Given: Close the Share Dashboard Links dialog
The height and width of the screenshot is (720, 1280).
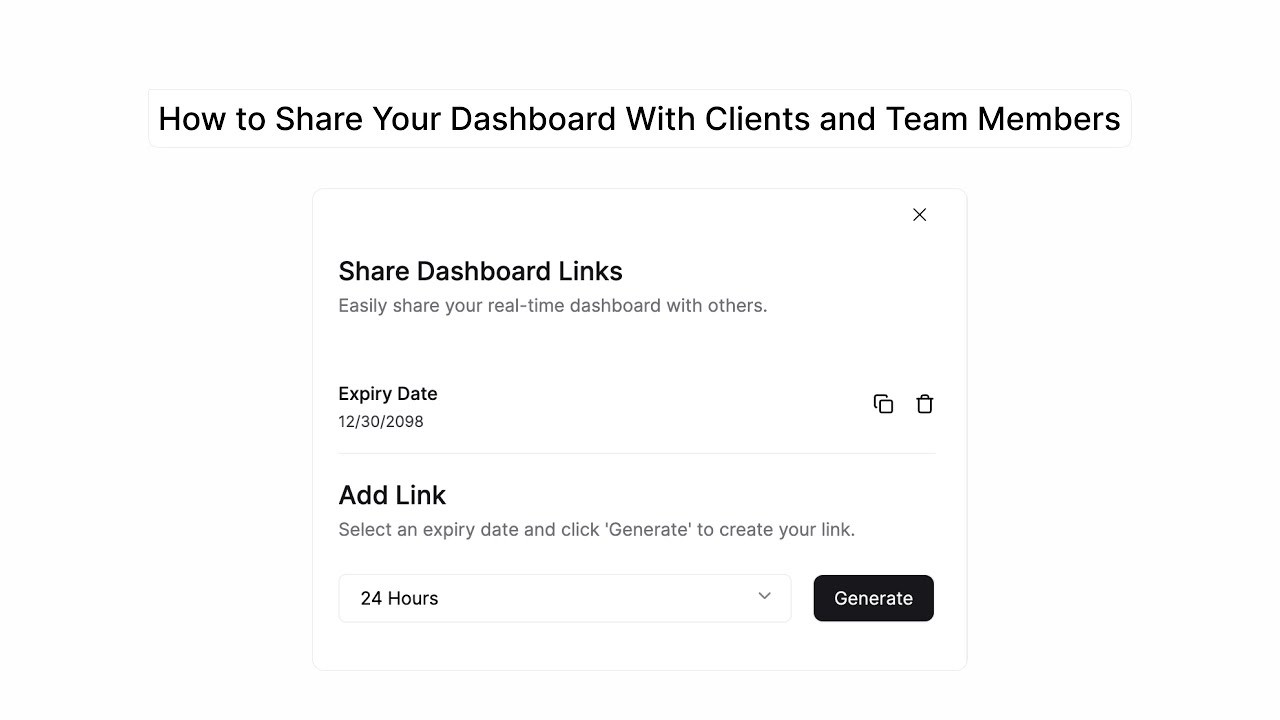Looking at the screenshot, I should tap(920, 215).
